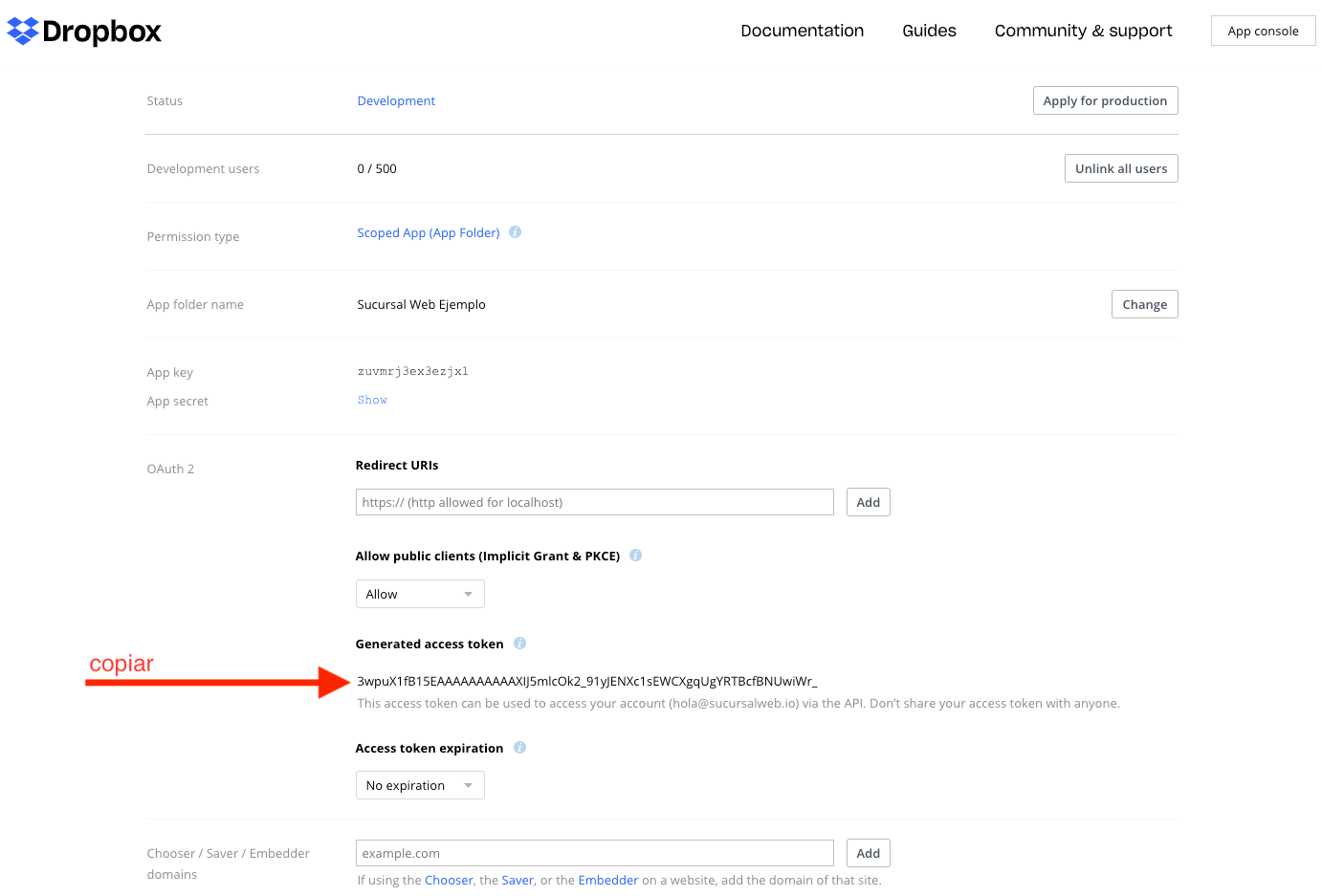1322x896 pixels.
Task: Click the 0 / 500 development users value
Action: pyautogui.click(x=377, y=168)
